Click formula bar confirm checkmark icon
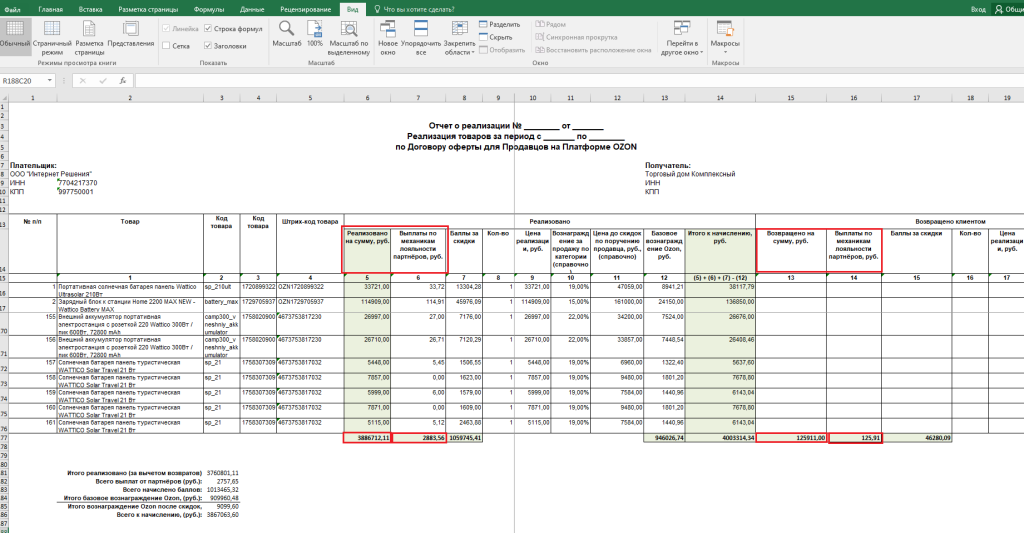The image size is (1024, 533). pos(103,81)
